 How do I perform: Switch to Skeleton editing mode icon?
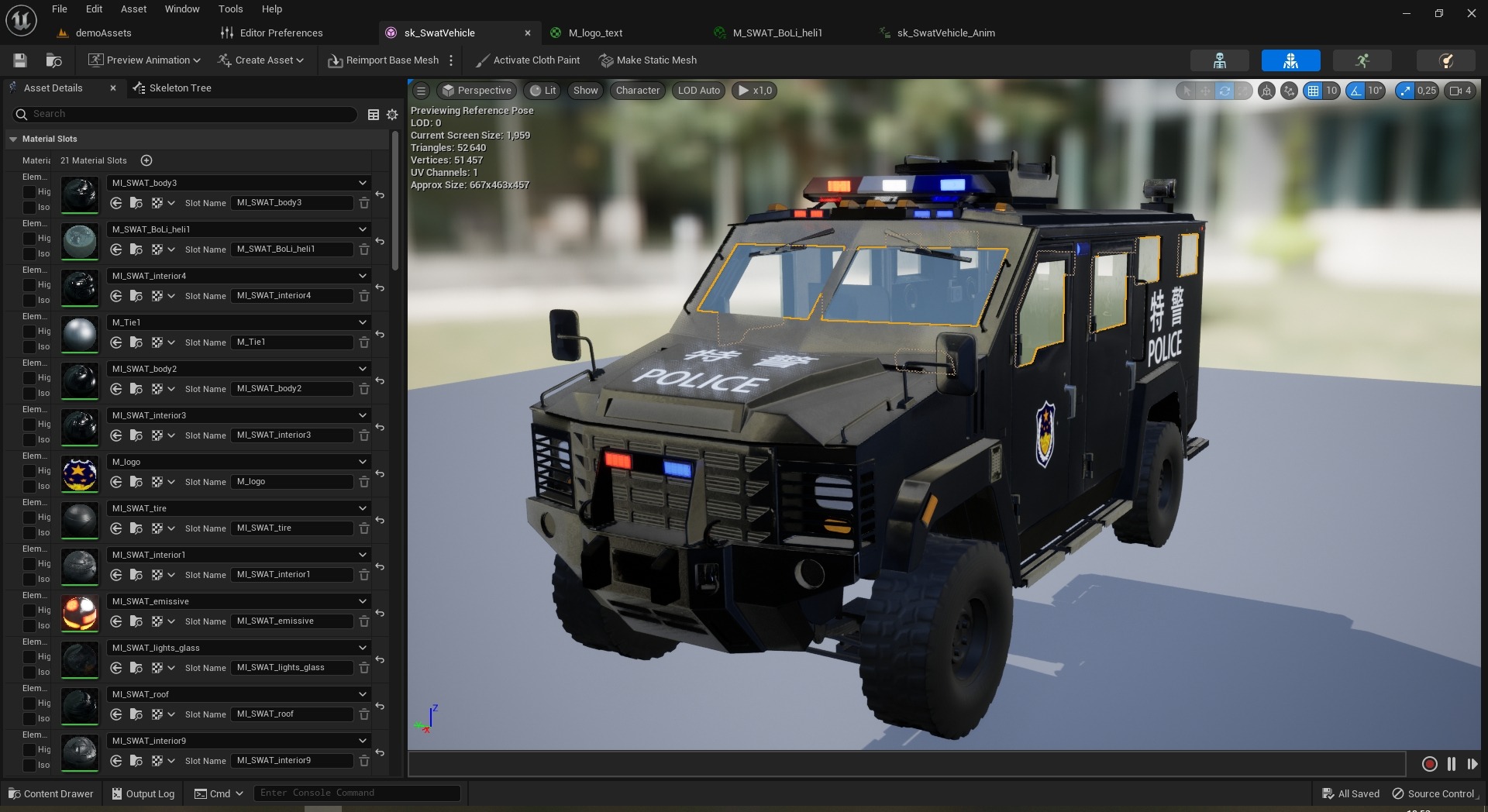point(1219,60)
